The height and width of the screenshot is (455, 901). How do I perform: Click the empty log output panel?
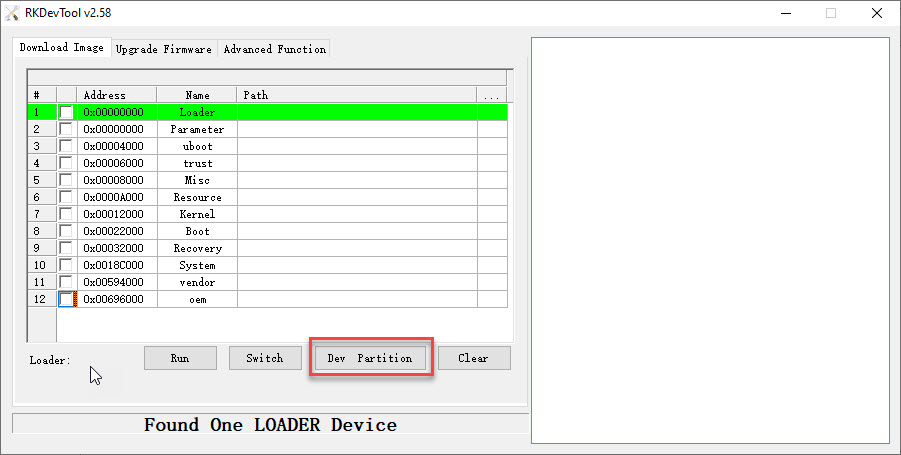pos(710,240)
